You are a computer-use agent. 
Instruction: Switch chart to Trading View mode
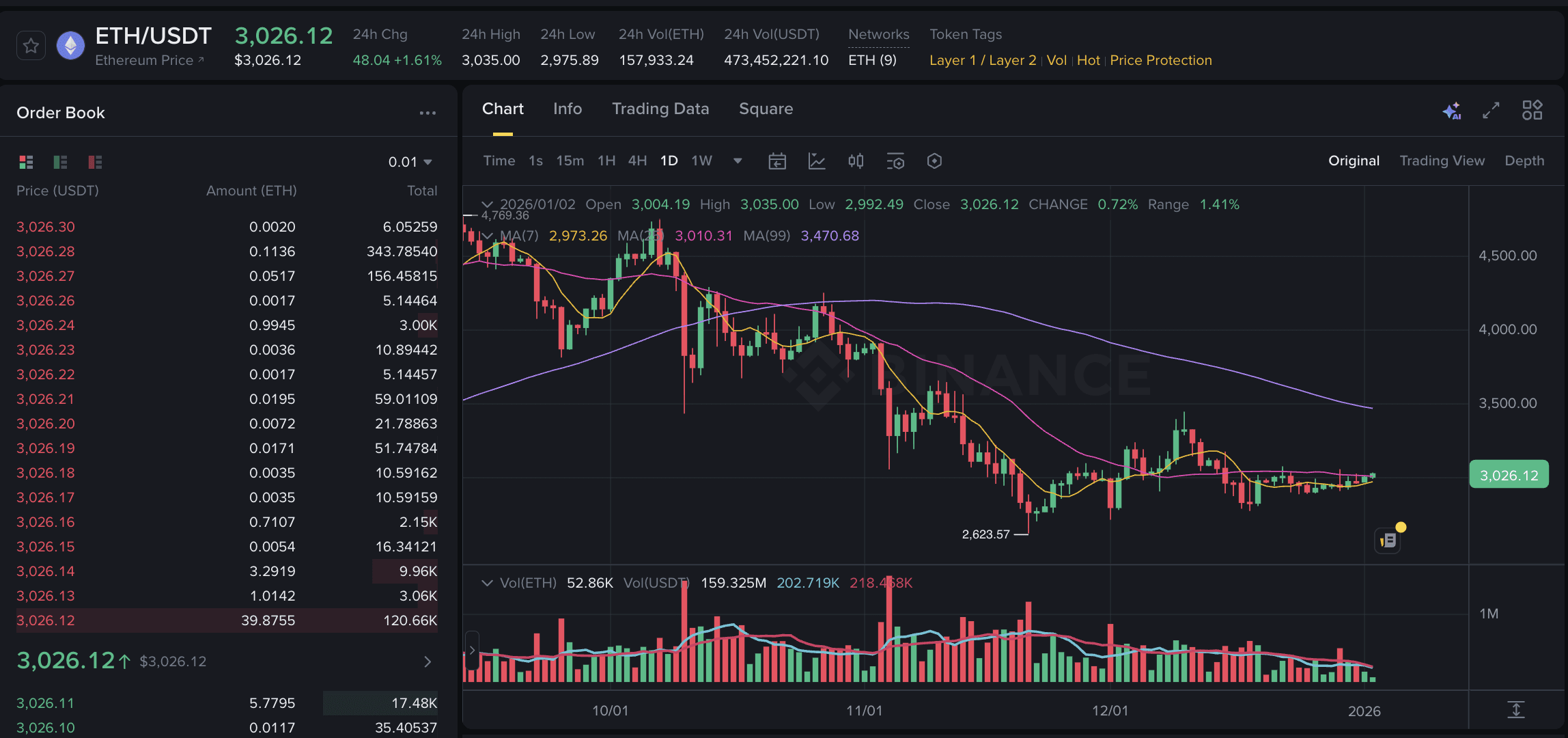(x=1442, y=161)
